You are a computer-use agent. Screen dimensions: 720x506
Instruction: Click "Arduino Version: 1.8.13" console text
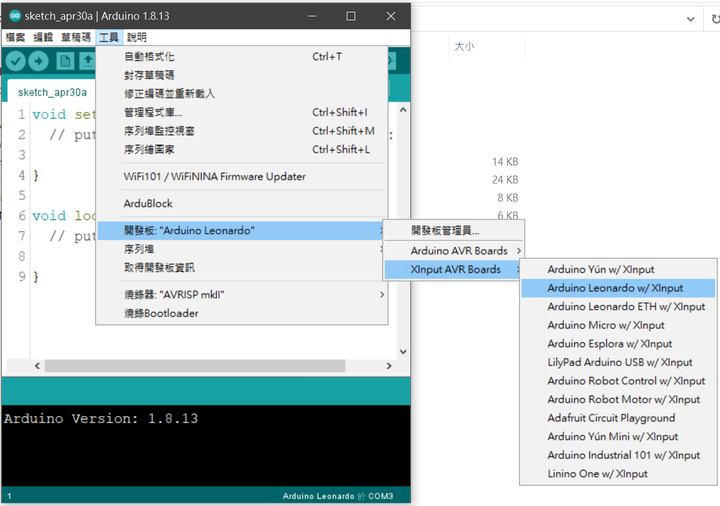(x=101, y=418)
